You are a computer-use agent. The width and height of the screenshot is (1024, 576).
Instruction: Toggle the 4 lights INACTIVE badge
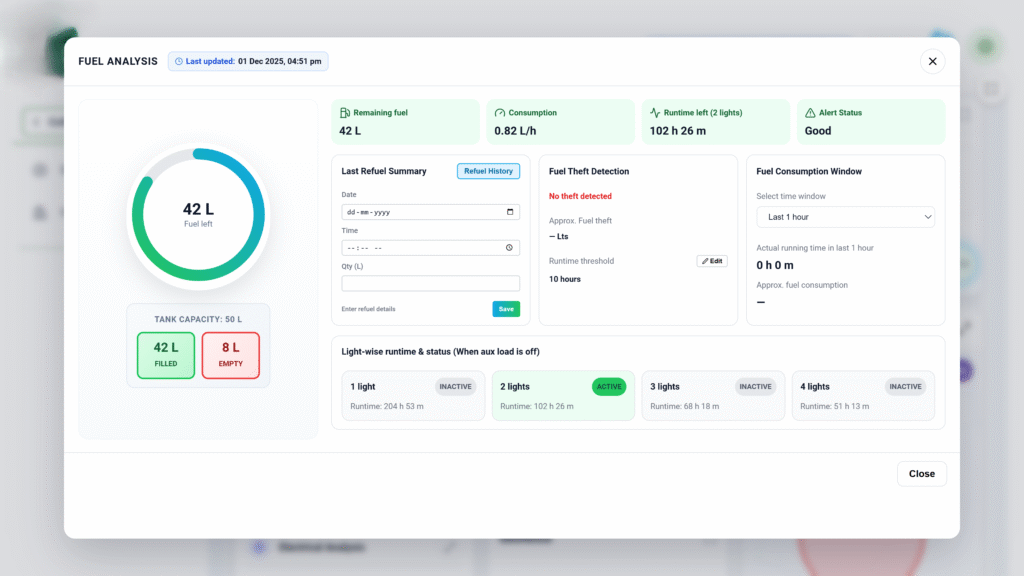(x=905, y=386)
